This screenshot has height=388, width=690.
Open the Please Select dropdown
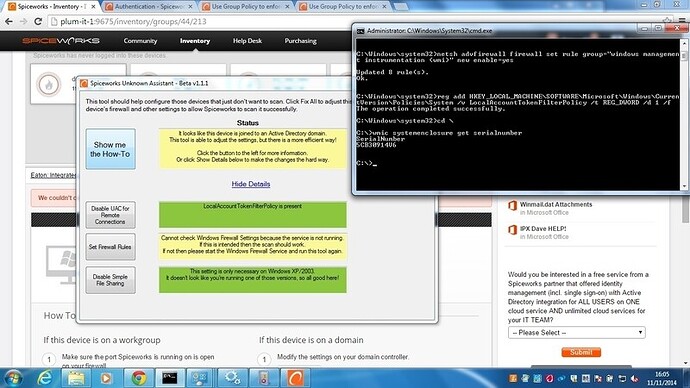click(x=577, y=333)
